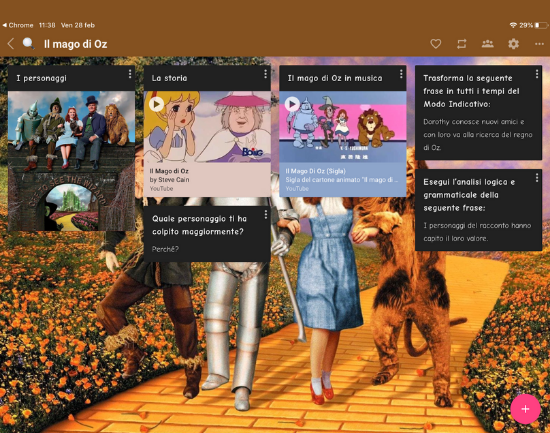The height and width of the screenshot is (433, 550).
Task: Tap the back arrow in header
Action: (11, 44)
